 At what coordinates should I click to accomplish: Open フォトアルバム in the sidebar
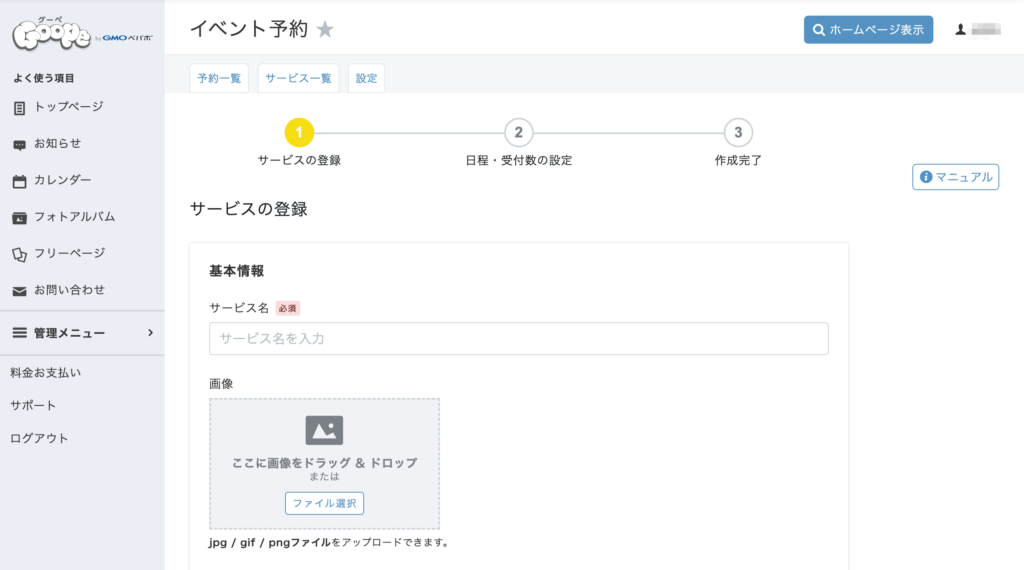74,216
